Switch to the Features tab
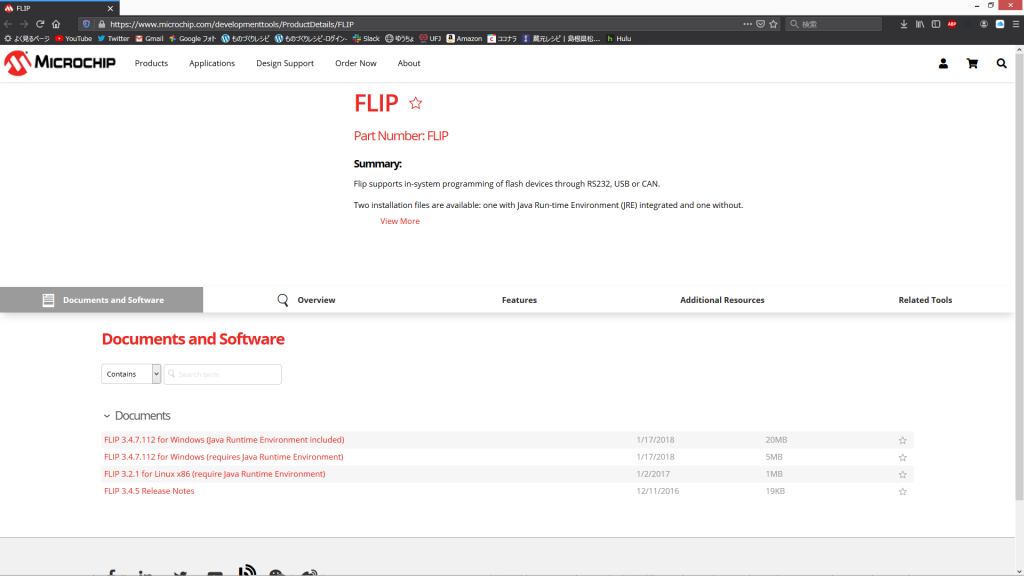Screen dimensions: 1024x576 519,300
